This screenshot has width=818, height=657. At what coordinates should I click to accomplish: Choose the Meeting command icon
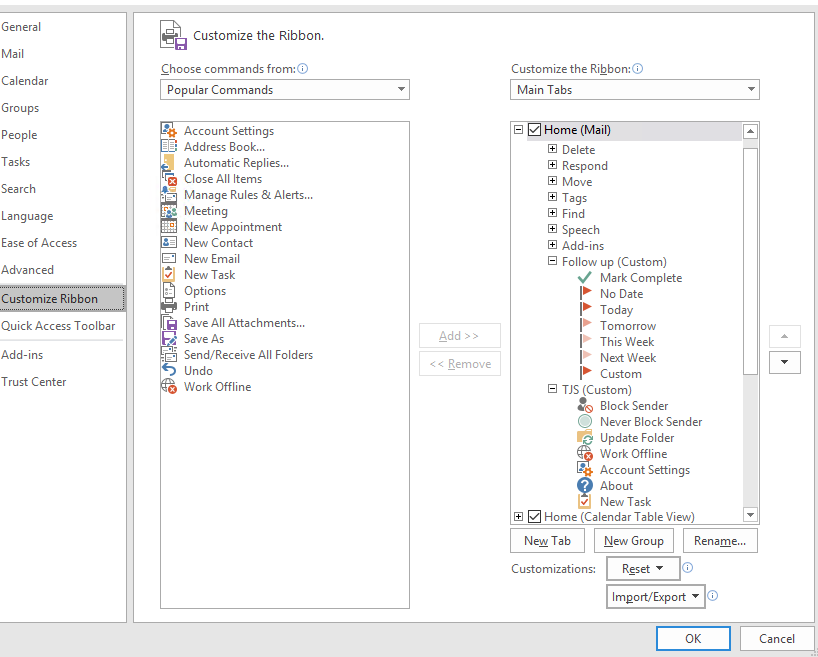169,211
